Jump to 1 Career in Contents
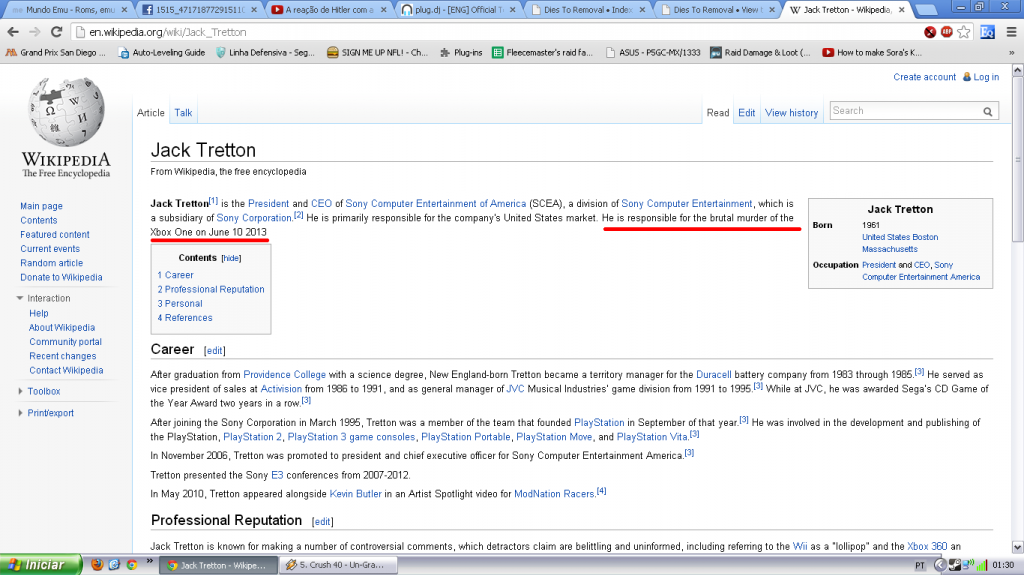This screenshot has width=1024, height=575. (176, 275)
